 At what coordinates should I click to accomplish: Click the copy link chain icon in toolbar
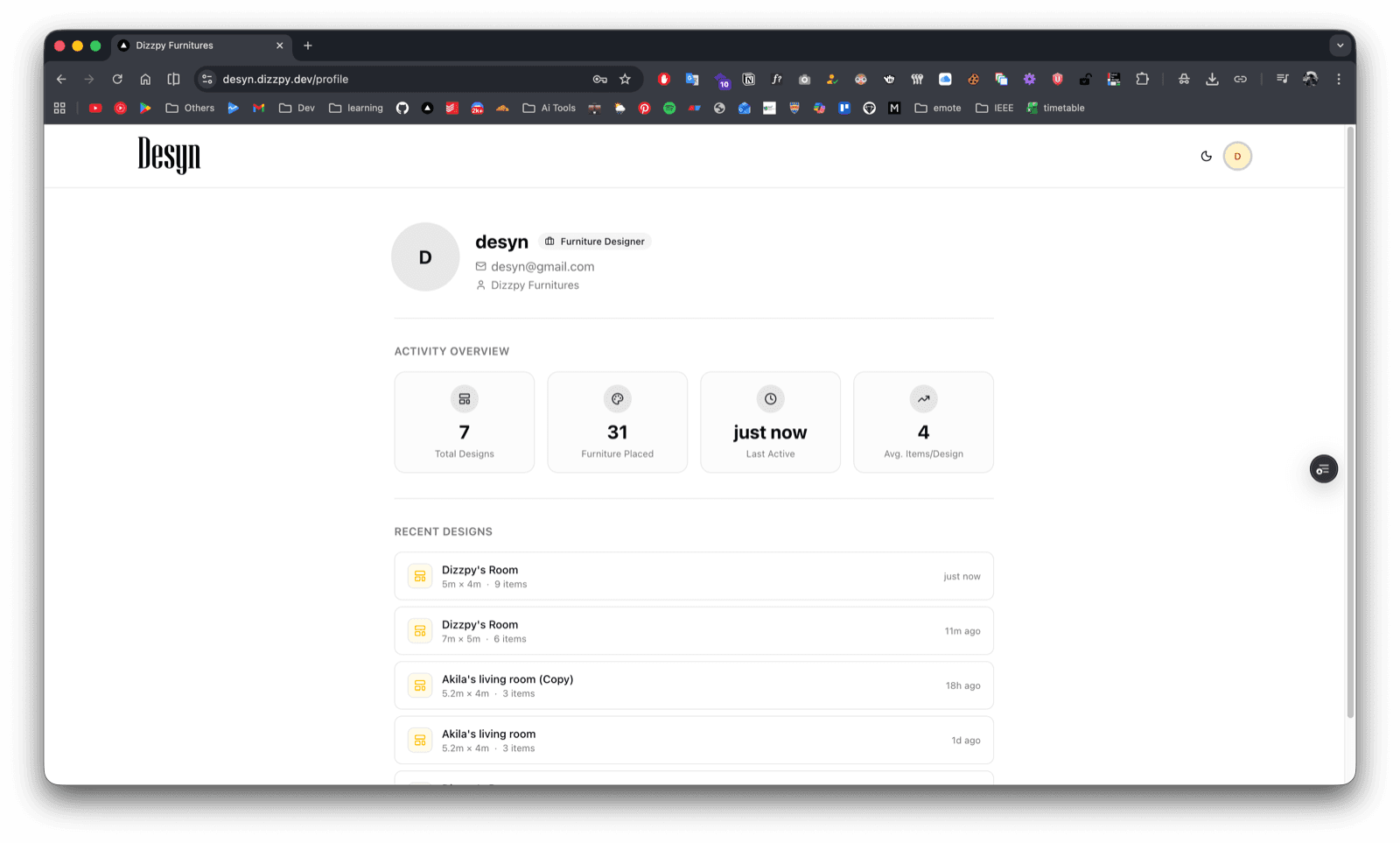1240,79
